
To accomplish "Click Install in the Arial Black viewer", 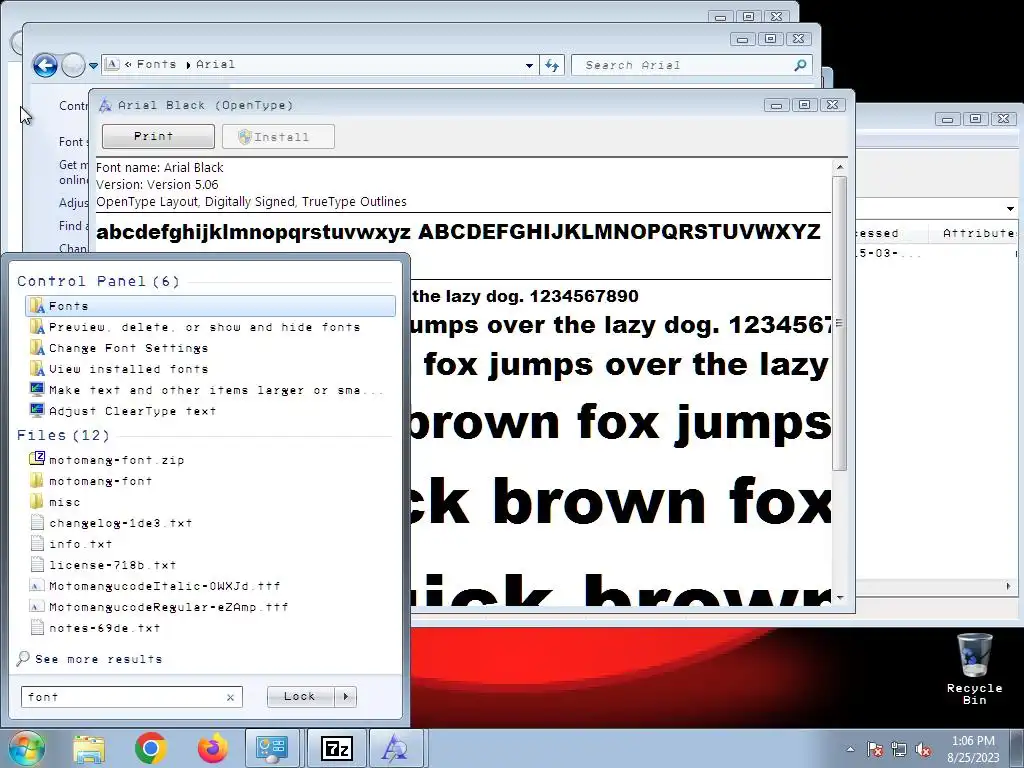I will point(278,136).
